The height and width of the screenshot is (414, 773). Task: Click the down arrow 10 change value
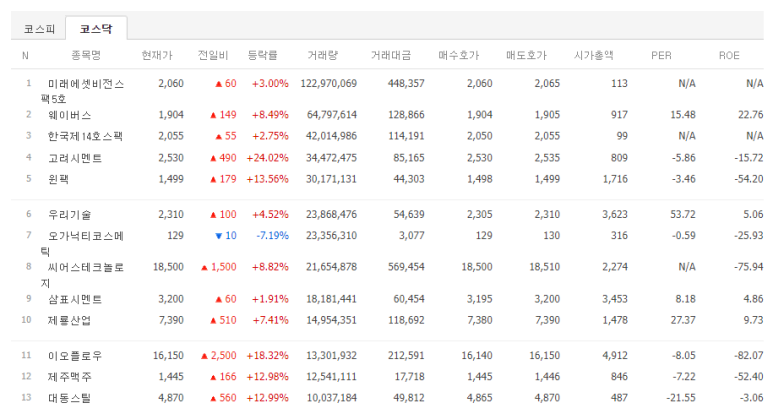tap(226, 236)
